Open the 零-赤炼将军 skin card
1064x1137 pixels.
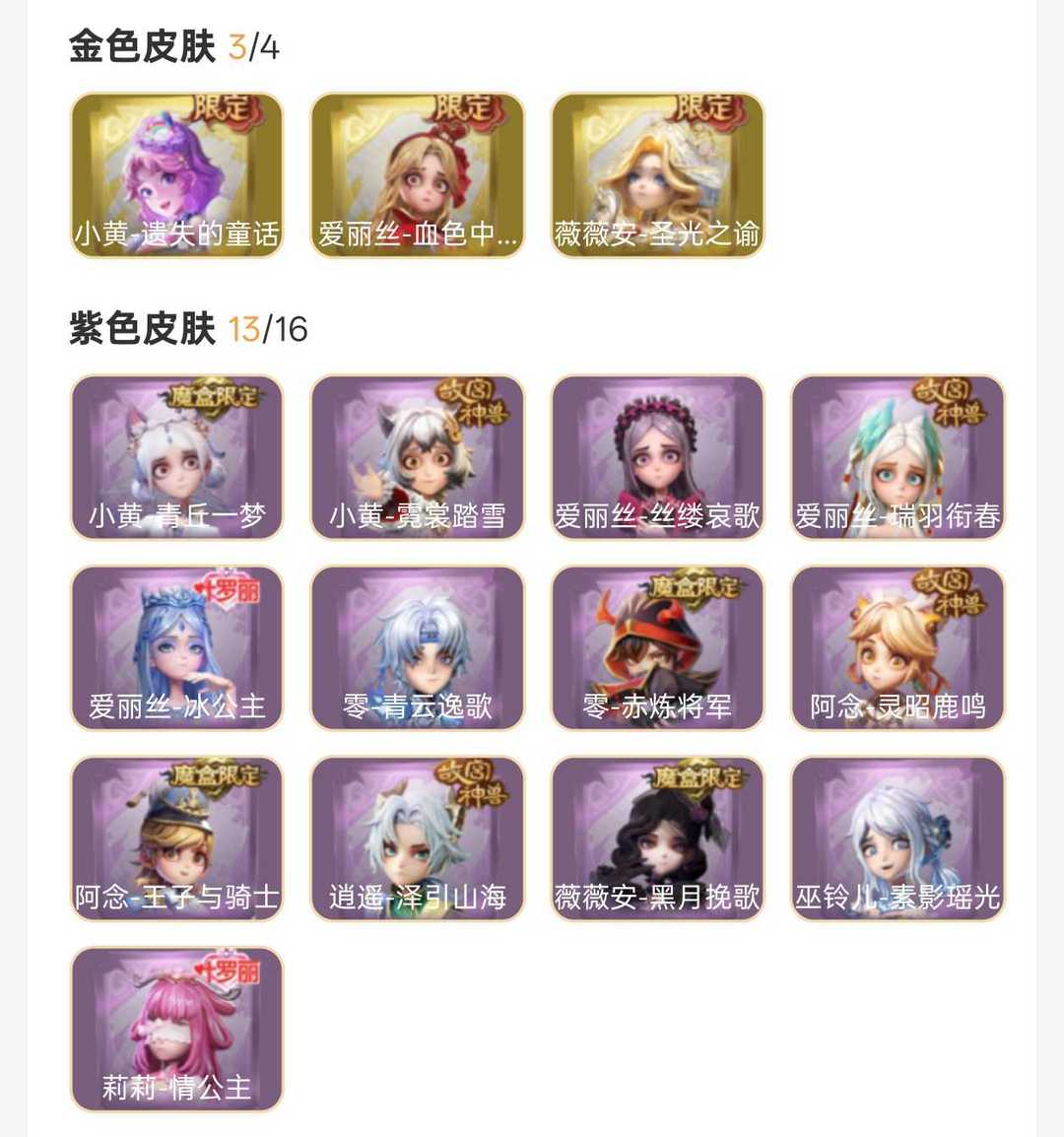pyautogui.click(x=658, y=647)
